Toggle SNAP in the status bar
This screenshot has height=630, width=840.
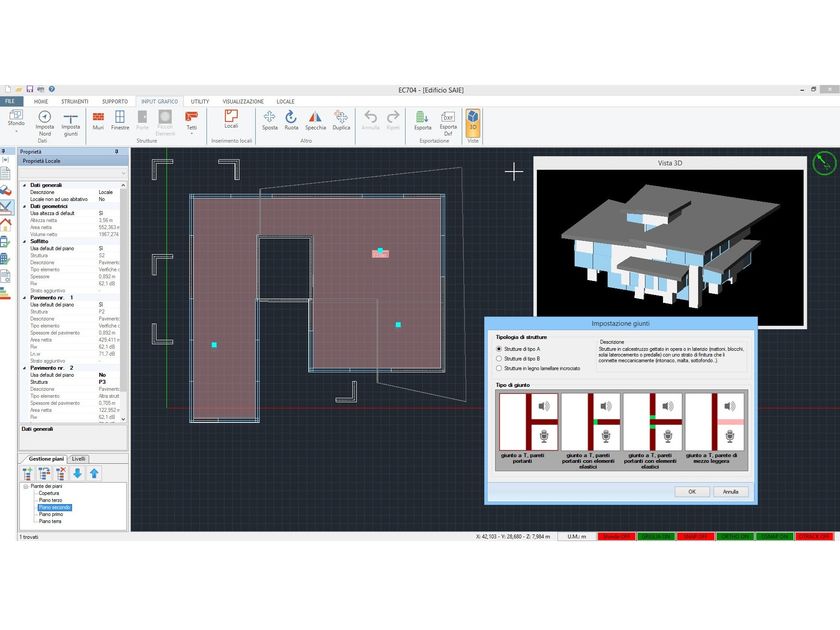click(x=695, y=536)
